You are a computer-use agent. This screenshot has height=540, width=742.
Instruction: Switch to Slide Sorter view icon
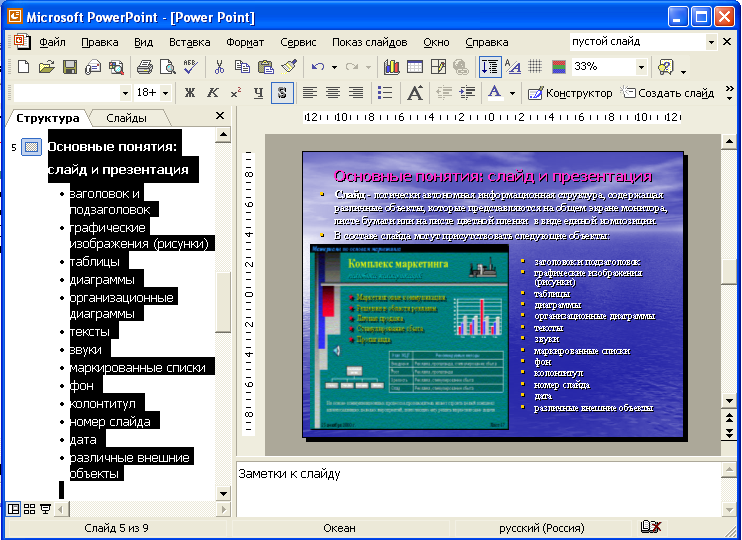29,509
